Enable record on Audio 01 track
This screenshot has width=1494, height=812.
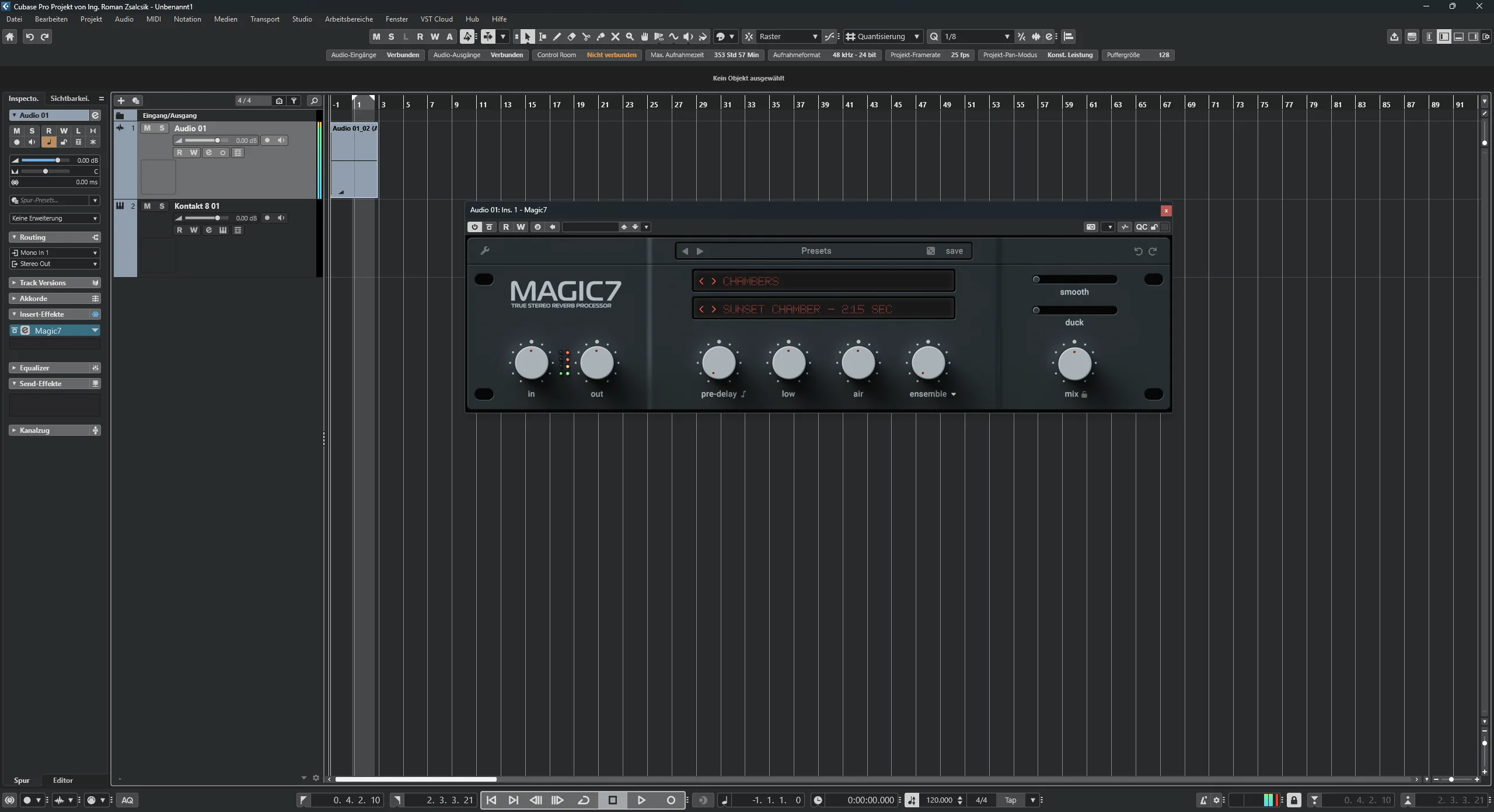(267, 141)
